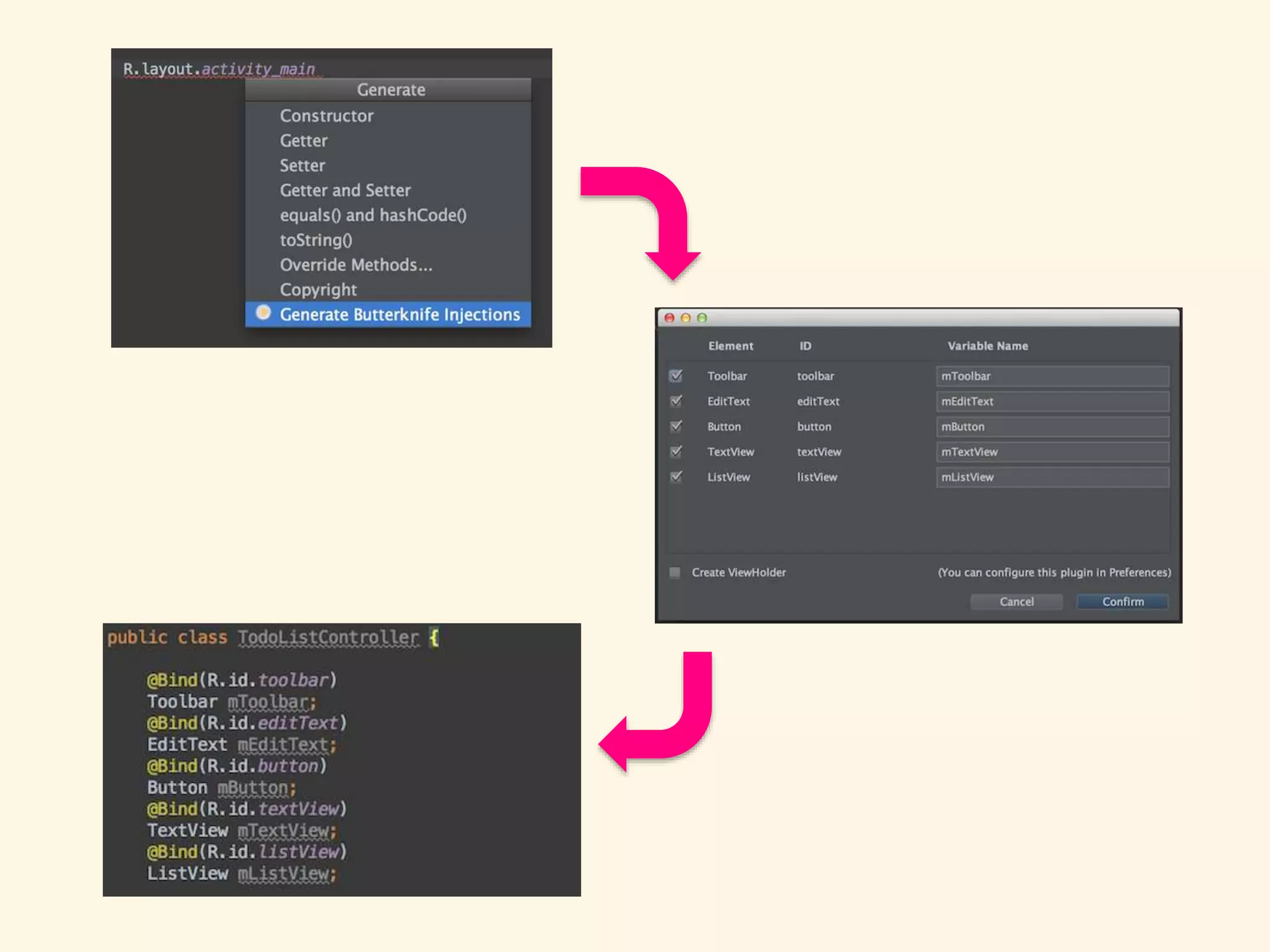Click the Butterknife icon in Generate menu
Screen dimensions: 1270x952
(263, 312)
